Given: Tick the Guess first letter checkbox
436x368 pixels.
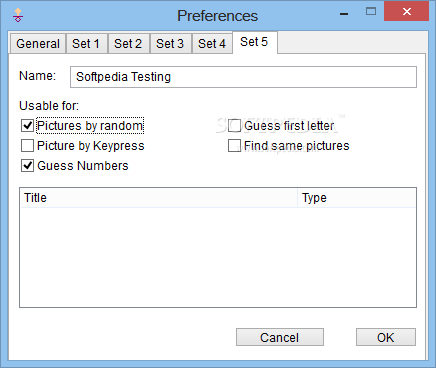Looking at the screenshot, I should pyautogui.click(x=234, y=126).
